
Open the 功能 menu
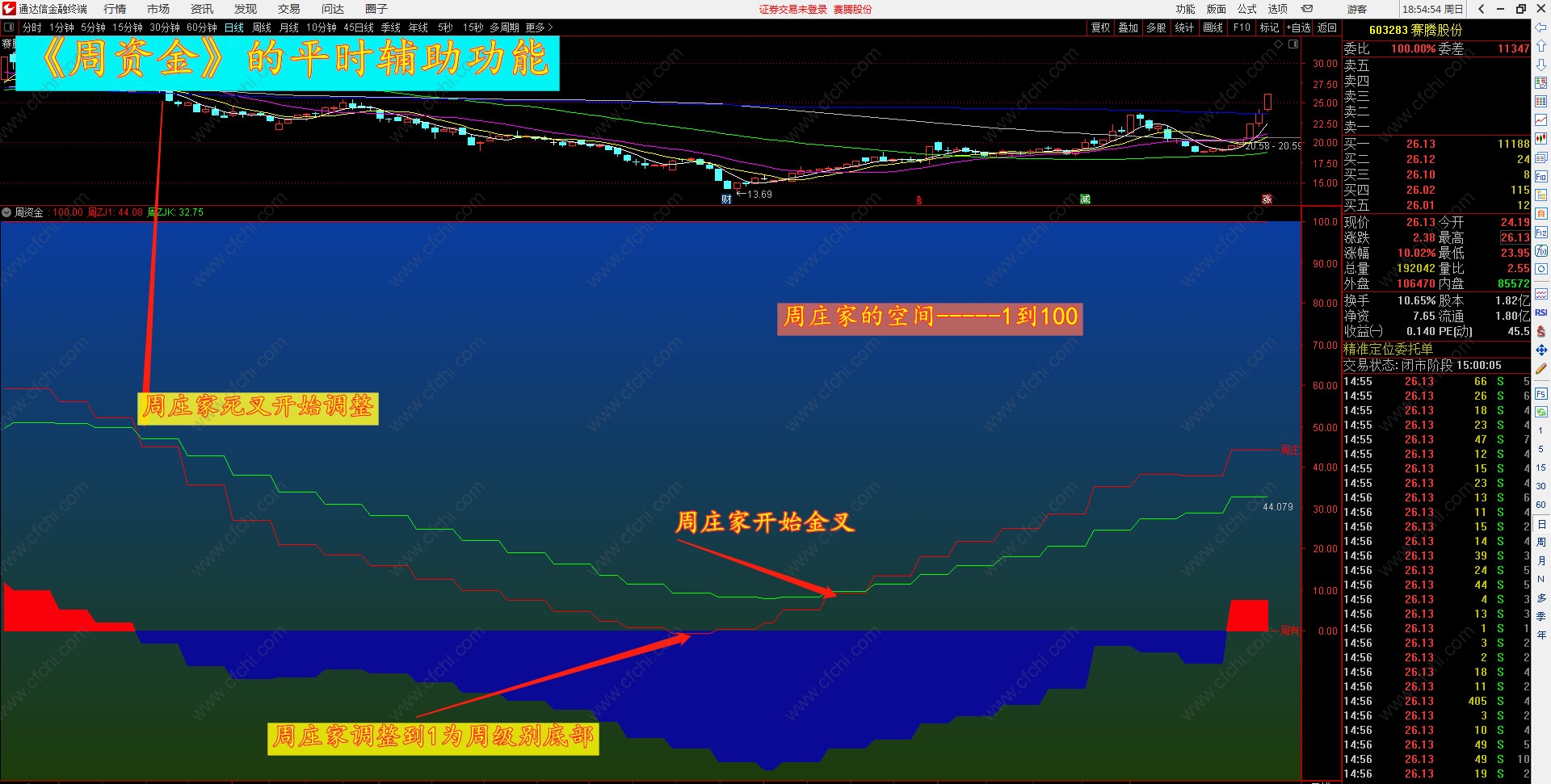click(x=1185, y=9)
